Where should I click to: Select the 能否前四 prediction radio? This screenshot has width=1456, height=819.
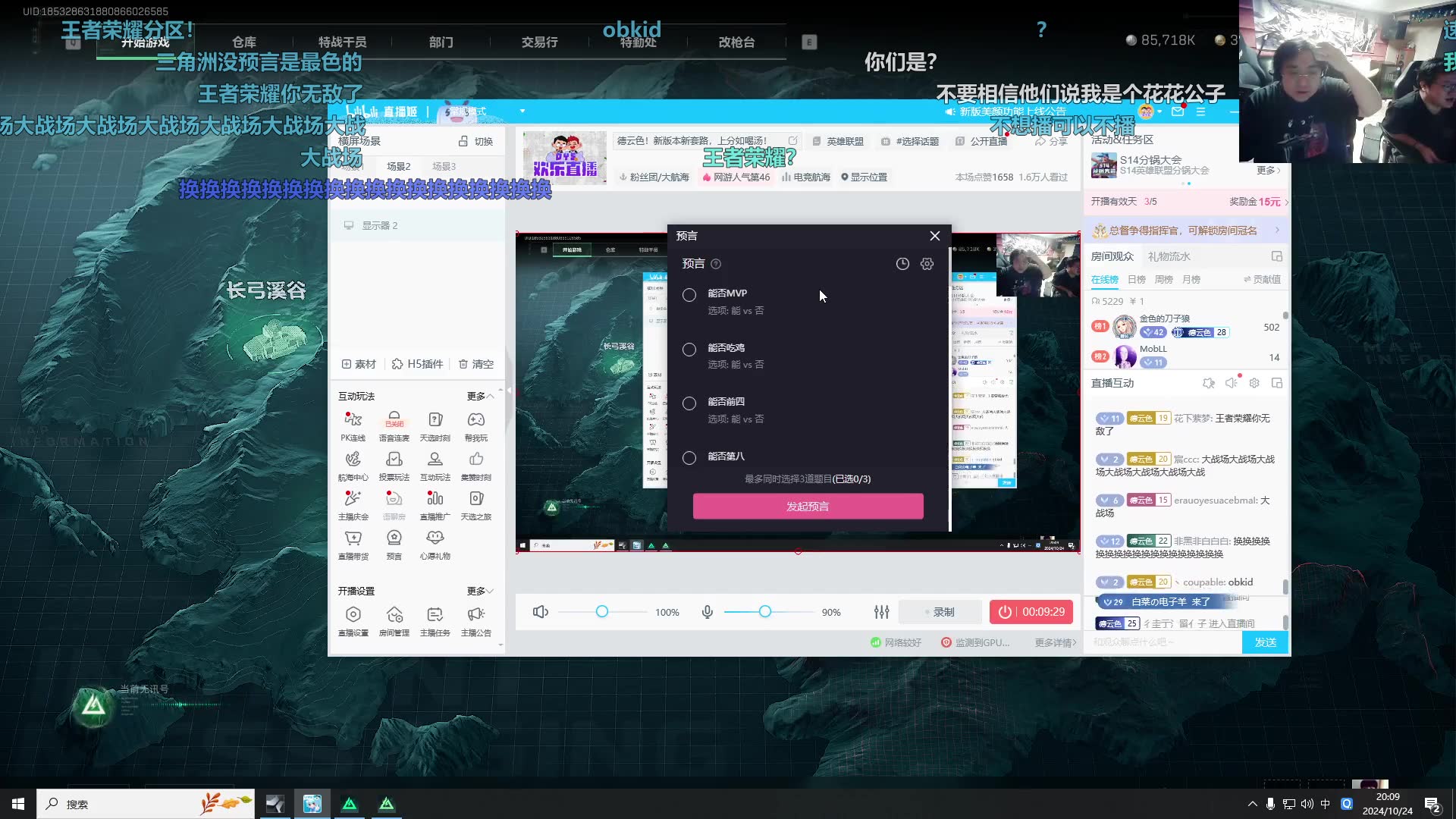click(689, 403)
